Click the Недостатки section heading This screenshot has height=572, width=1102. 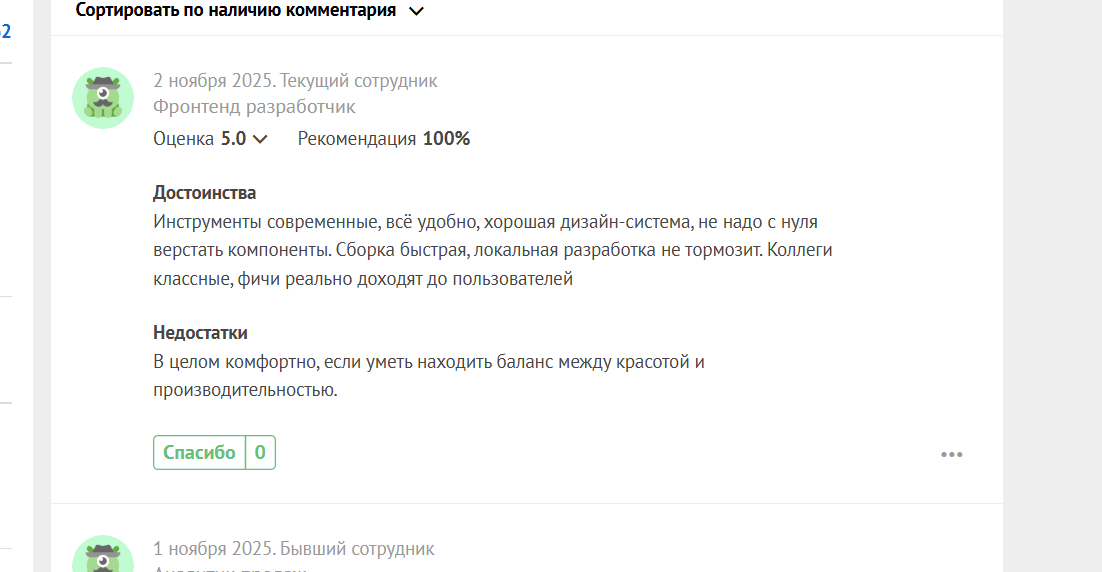tap(200, 333)
